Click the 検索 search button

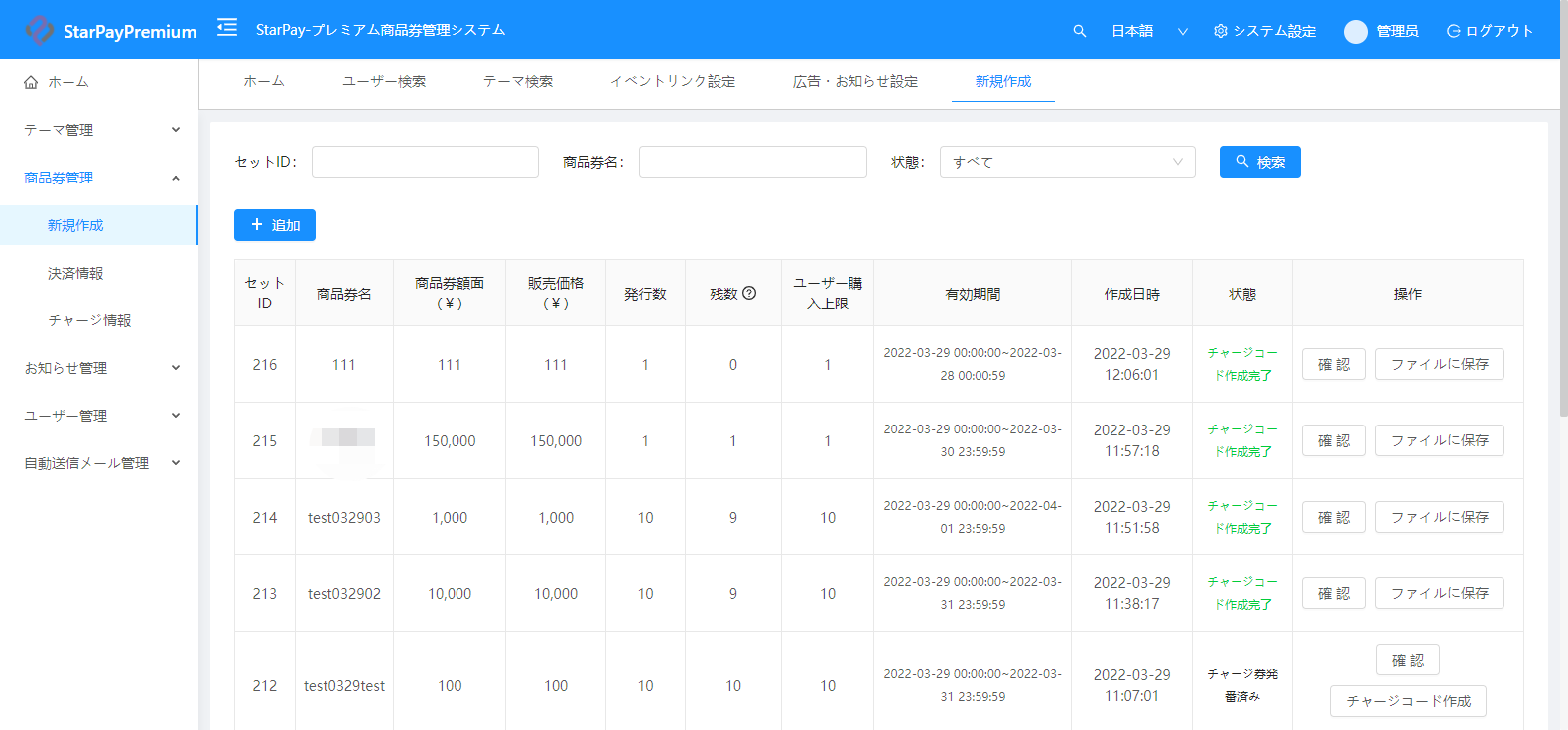tap(1259, 162)
